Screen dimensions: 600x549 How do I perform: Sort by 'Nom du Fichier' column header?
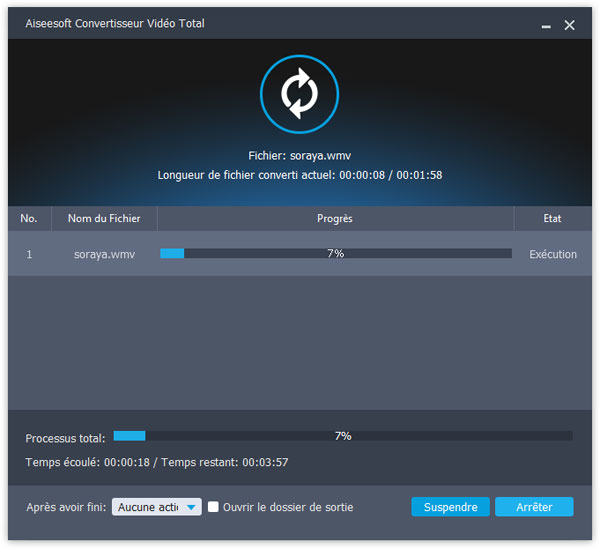(x=104, y=219)
